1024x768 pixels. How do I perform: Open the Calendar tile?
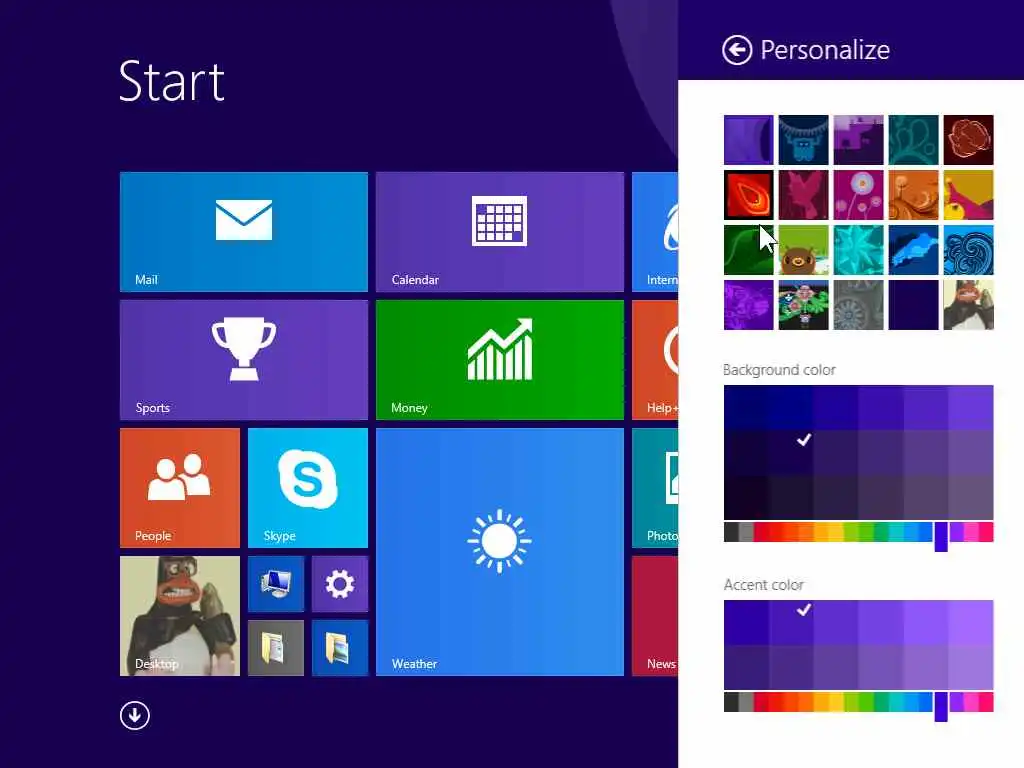point(500,232)
